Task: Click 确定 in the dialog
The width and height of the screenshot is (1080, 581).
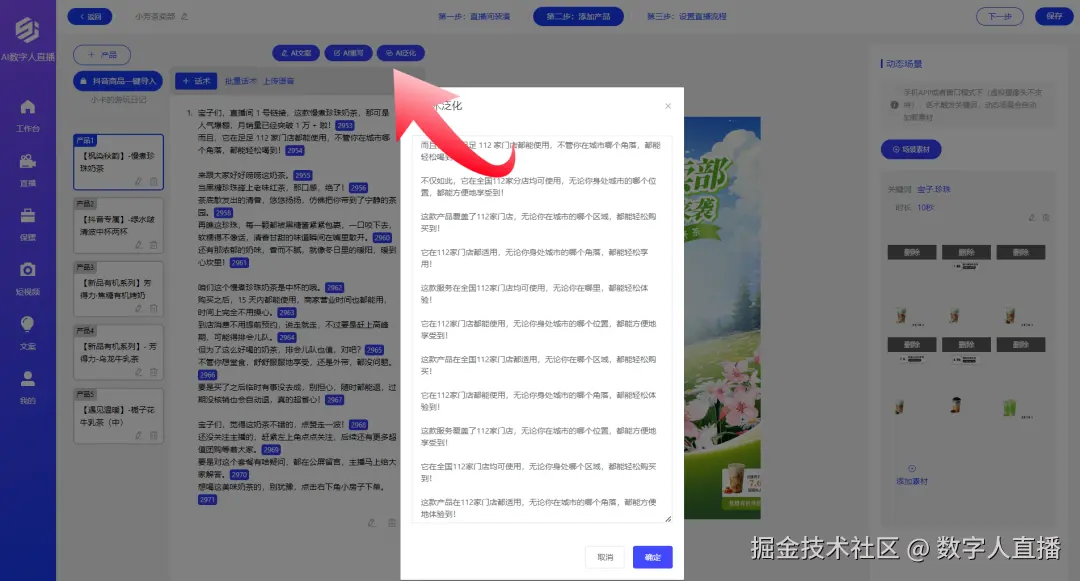Action: 652,557
